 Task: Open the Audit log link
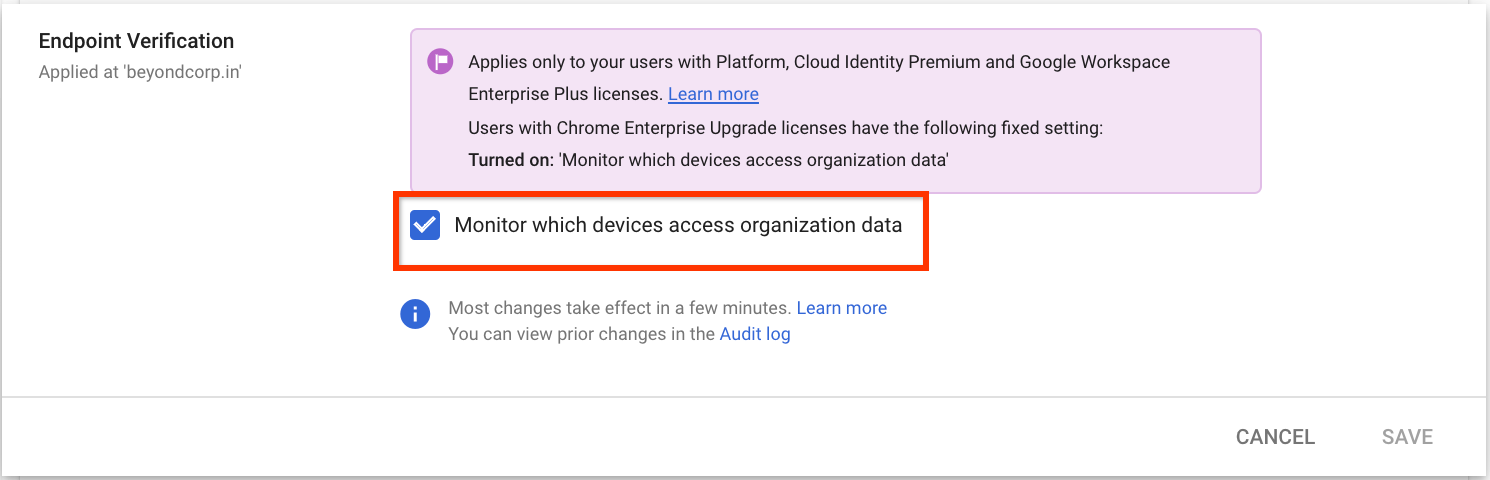click(755, 334)
